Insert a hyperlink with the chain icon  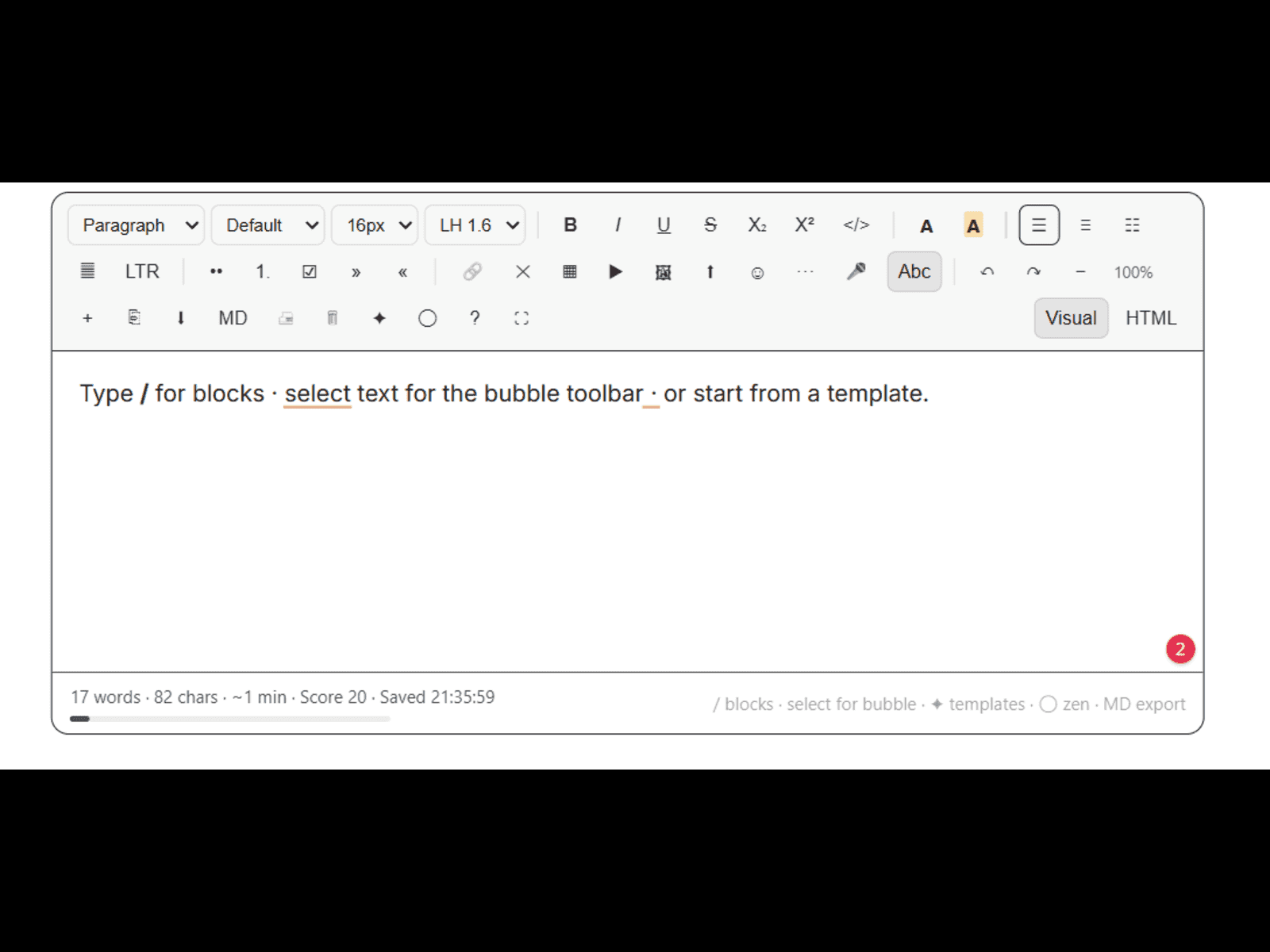(x=472, y=271)
